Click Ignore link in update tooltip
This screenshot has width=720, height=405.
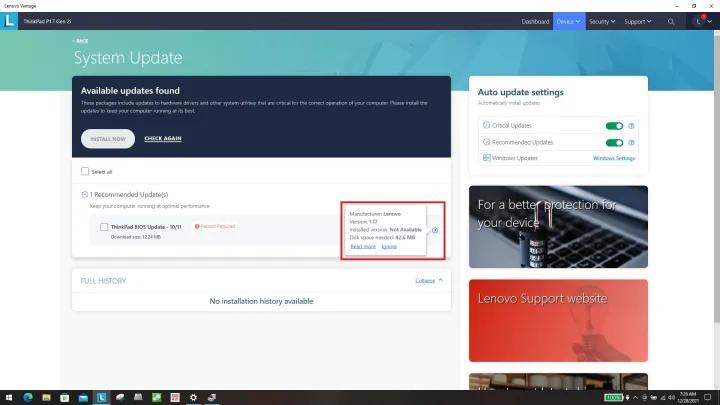[x=389, y=247]
